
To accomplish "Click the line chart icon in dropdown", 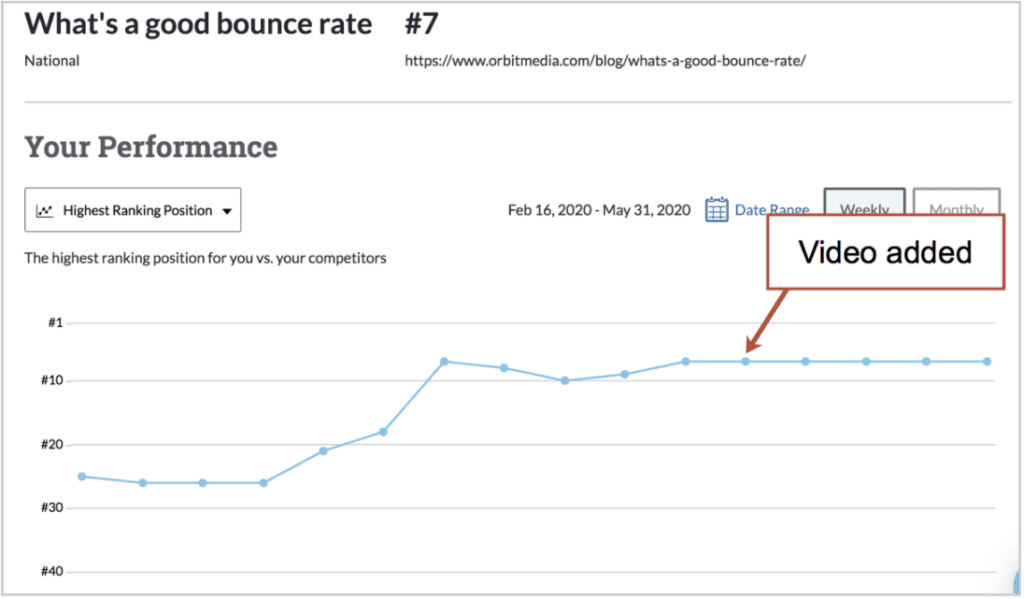I will 44,210.
